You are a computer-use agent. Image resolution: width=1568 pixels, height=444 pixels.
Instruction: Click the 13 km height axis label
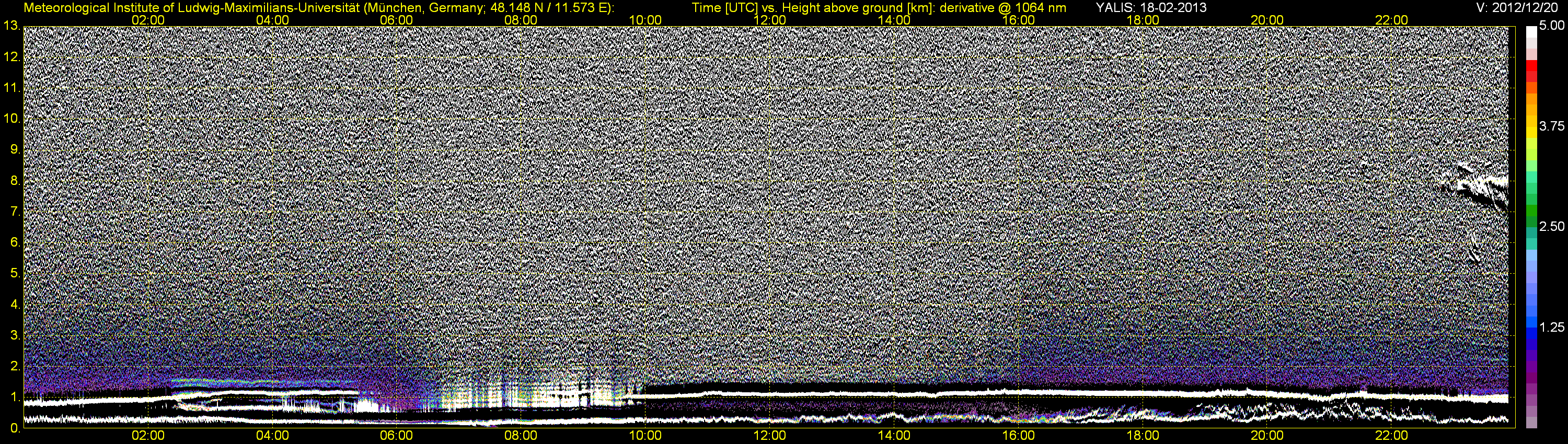coord(11,26)
